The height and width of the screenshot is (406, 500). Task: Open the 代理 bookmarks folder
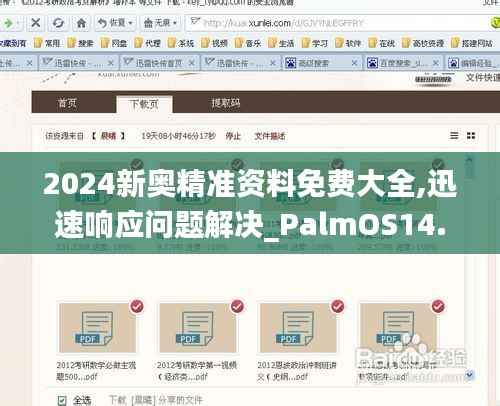pos(148,43)
